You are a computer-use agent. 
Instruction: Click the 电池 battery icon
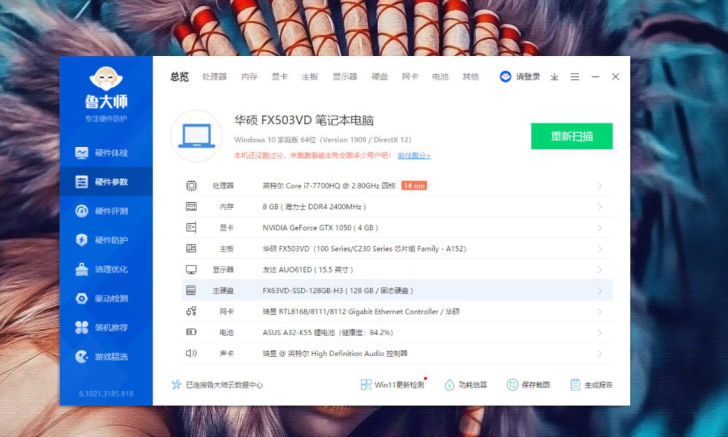(x=191, y=332)
